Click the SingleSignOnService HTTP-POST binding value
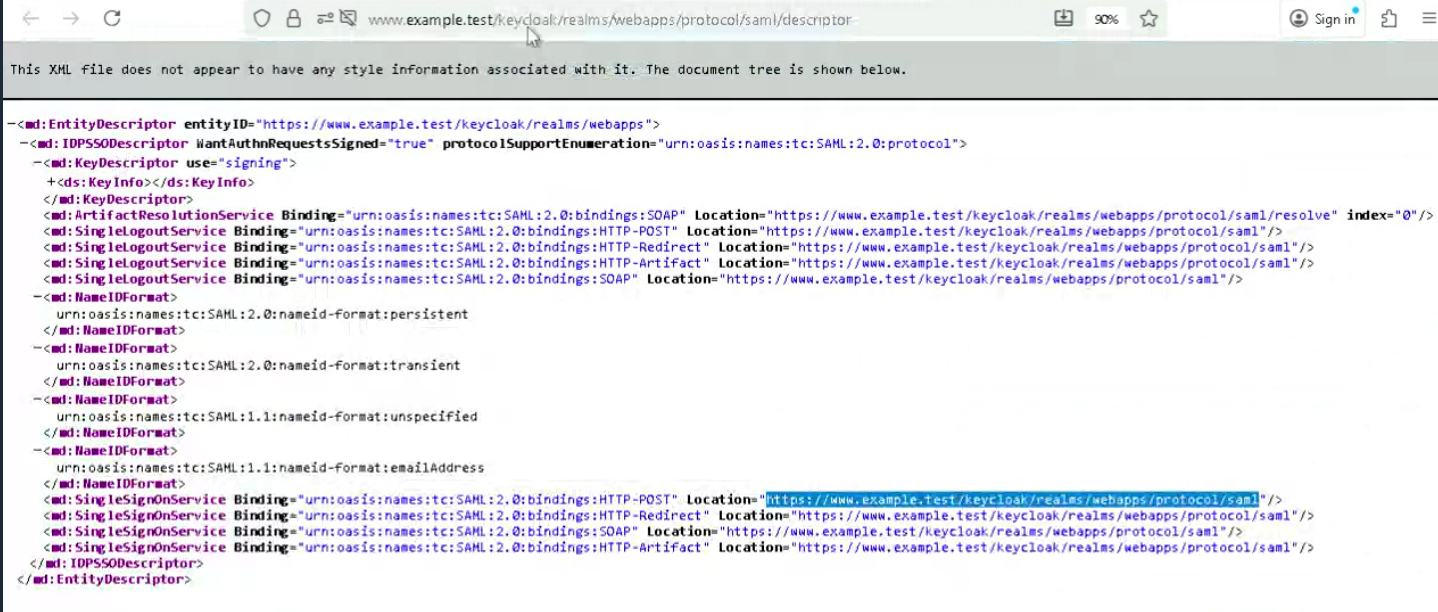The width and height of the screenshot is (1438, 612). coord(488,499)
